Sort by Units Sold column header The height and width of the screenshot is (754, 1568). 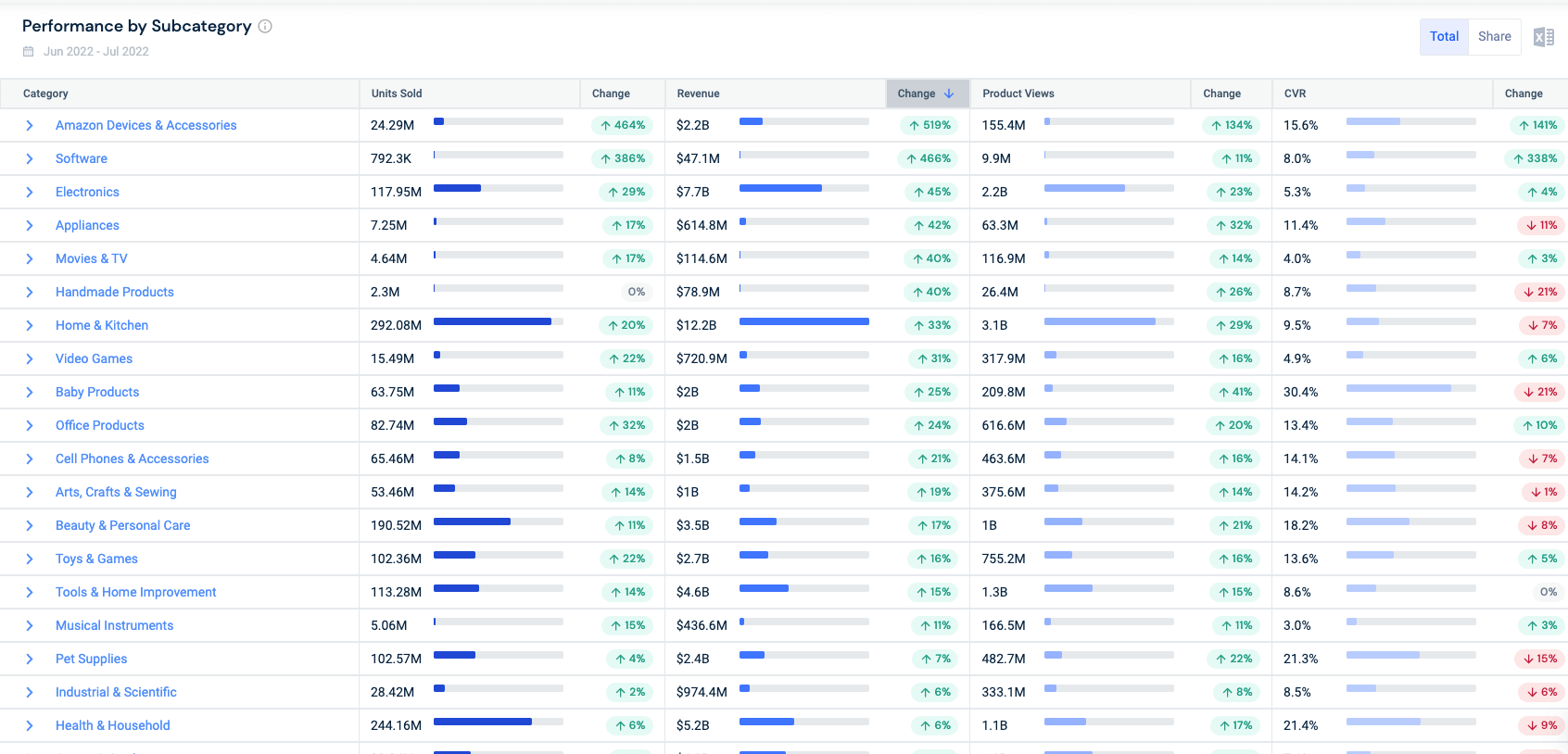coord(397,94)
